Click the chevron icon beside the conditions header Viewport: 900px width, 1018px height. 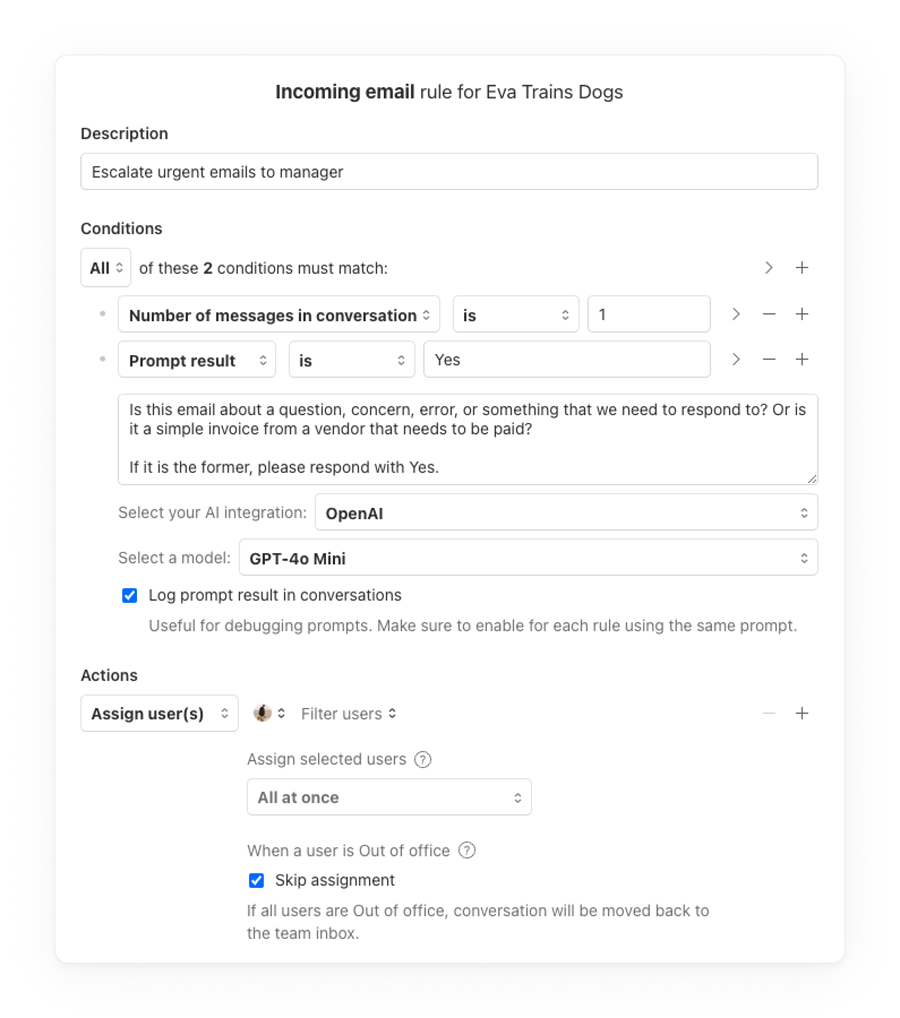[768, 268]
